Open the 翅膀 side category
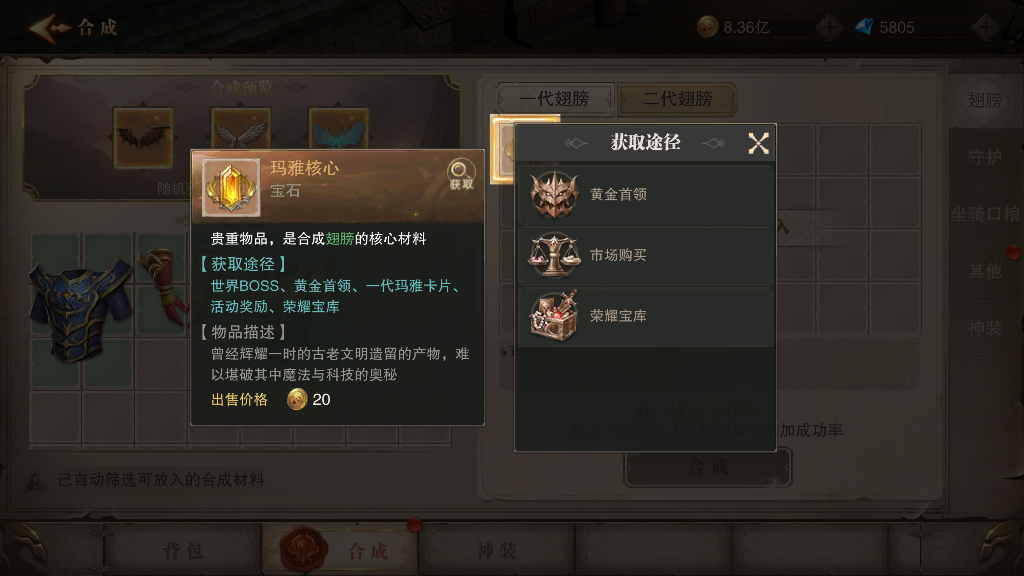1024x576 pixels. 984,100
